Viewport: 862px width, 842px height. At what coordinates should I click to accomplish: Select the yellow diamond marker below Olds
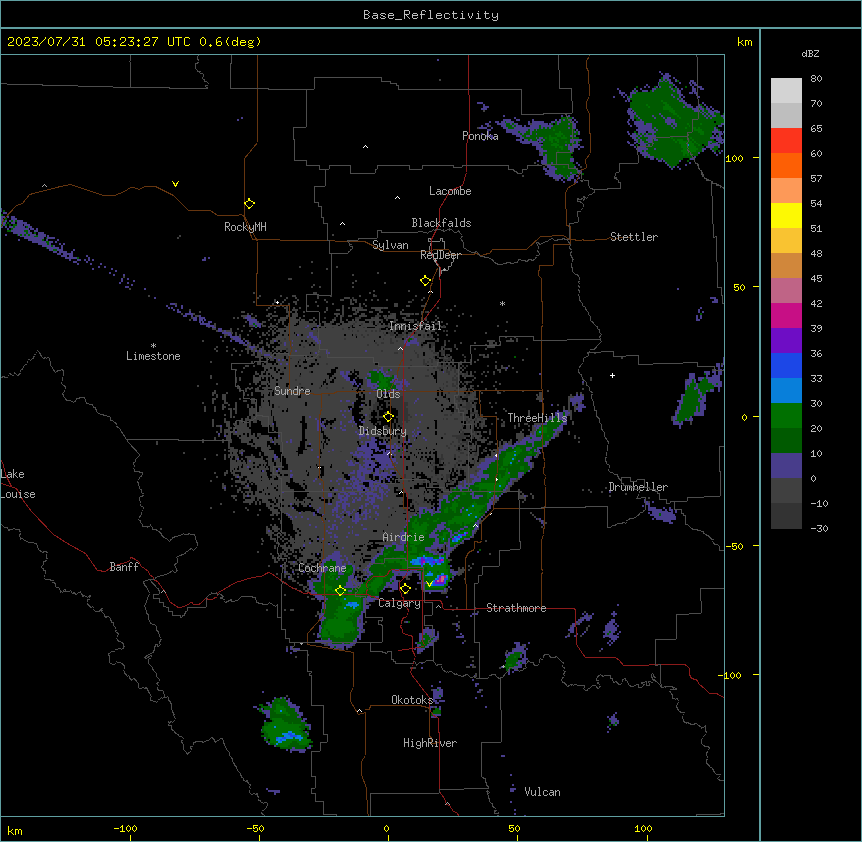click(388, 417)
